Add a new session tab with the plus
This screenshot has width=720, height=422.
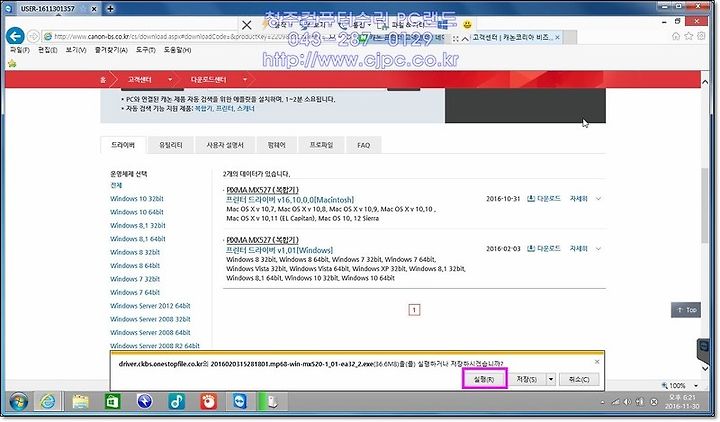[x=110, y=8]
